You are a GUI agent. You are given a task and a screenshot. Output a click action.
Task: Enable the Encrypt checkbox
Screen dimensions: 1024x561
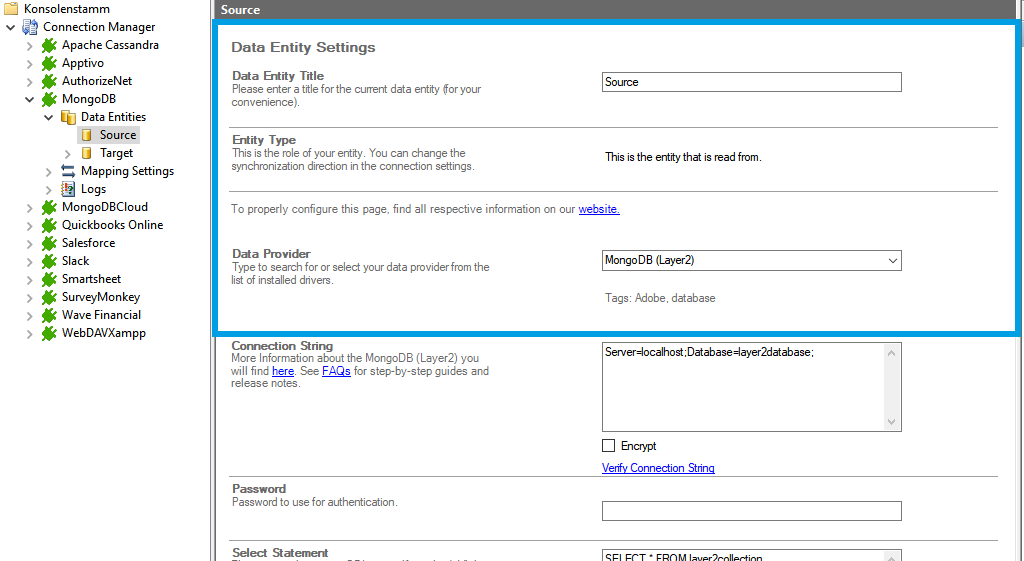608,445
